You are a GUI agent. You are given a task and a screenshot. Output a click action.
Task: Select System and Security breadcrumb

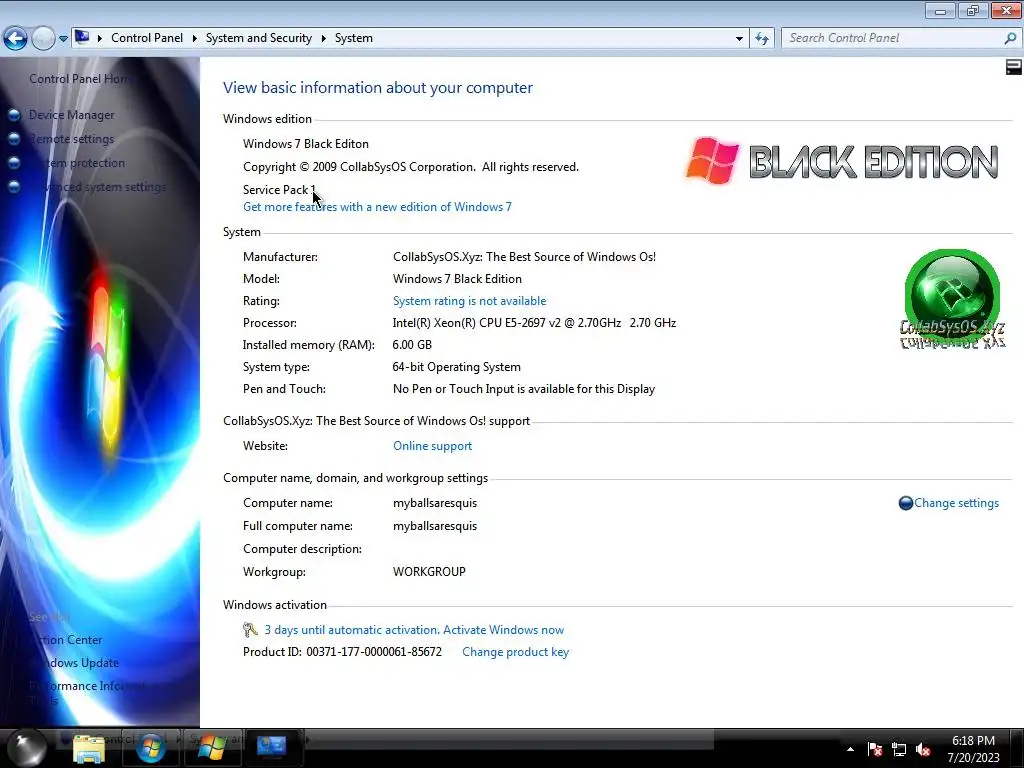[259, 38]
